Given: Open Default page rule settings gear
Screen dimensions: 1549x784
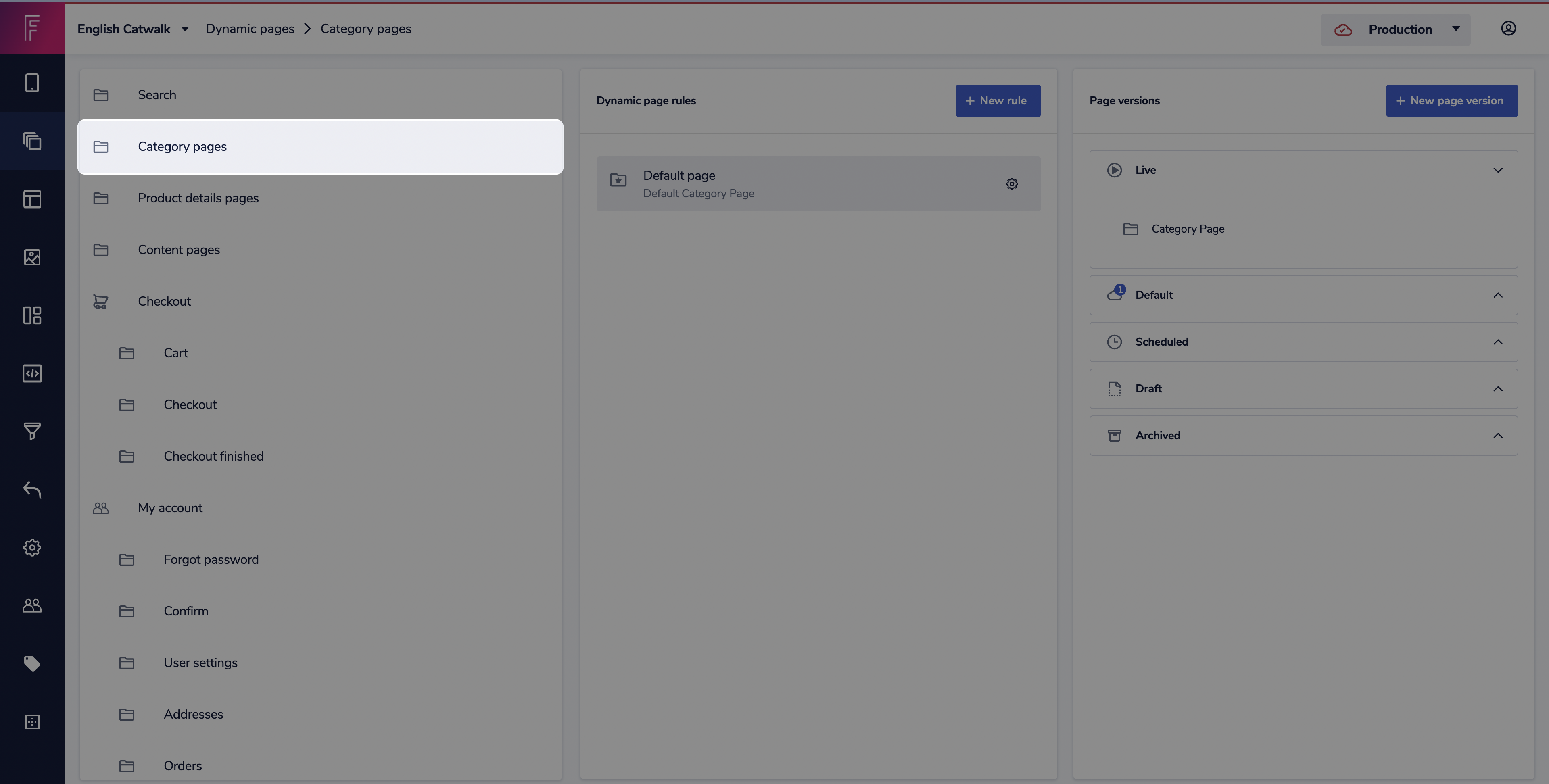Looking at the screenshot, I should tap(1011, 184).
